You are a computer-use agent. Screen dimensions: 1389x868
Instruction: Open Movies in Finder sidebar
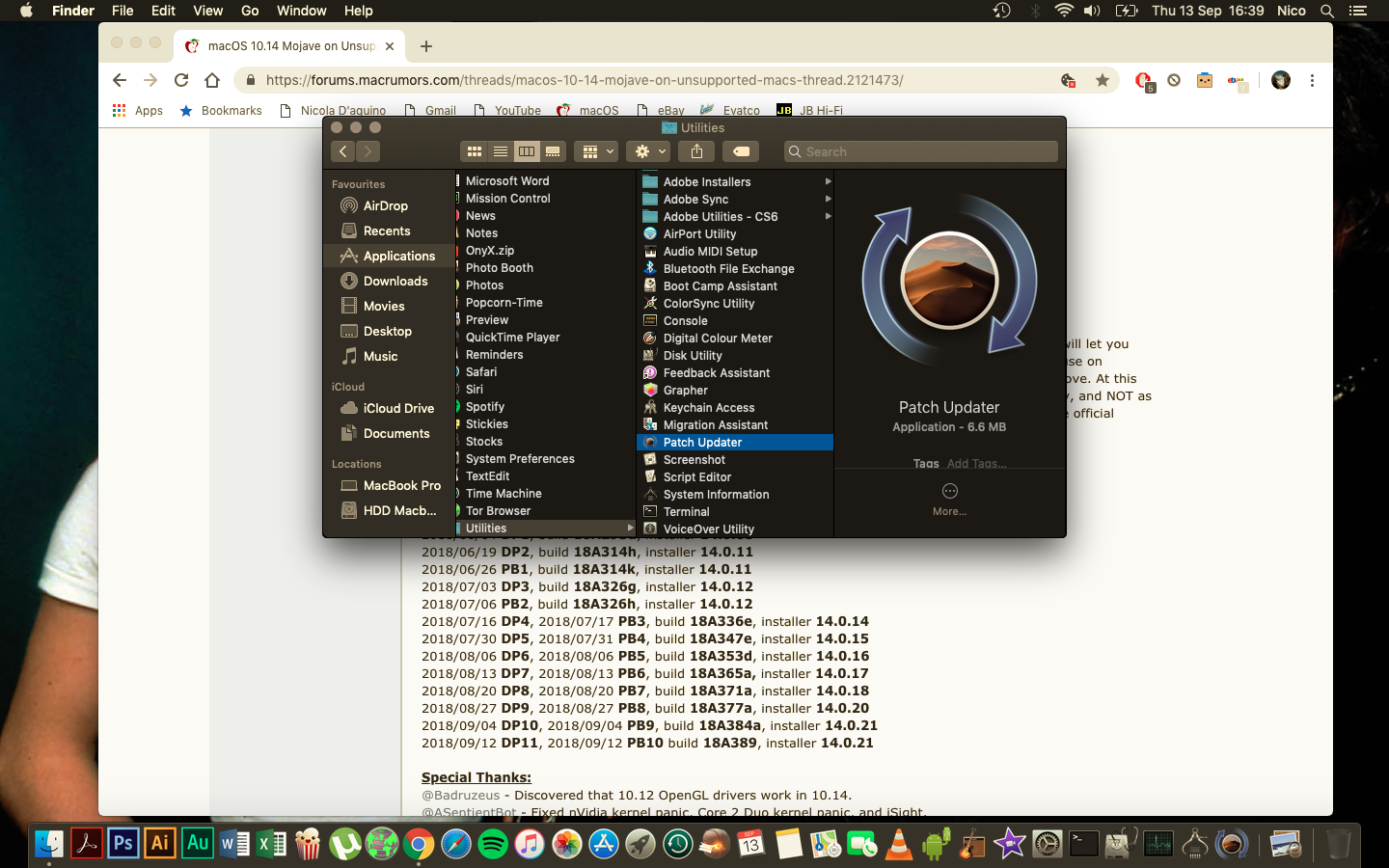(x=384, y=306)
